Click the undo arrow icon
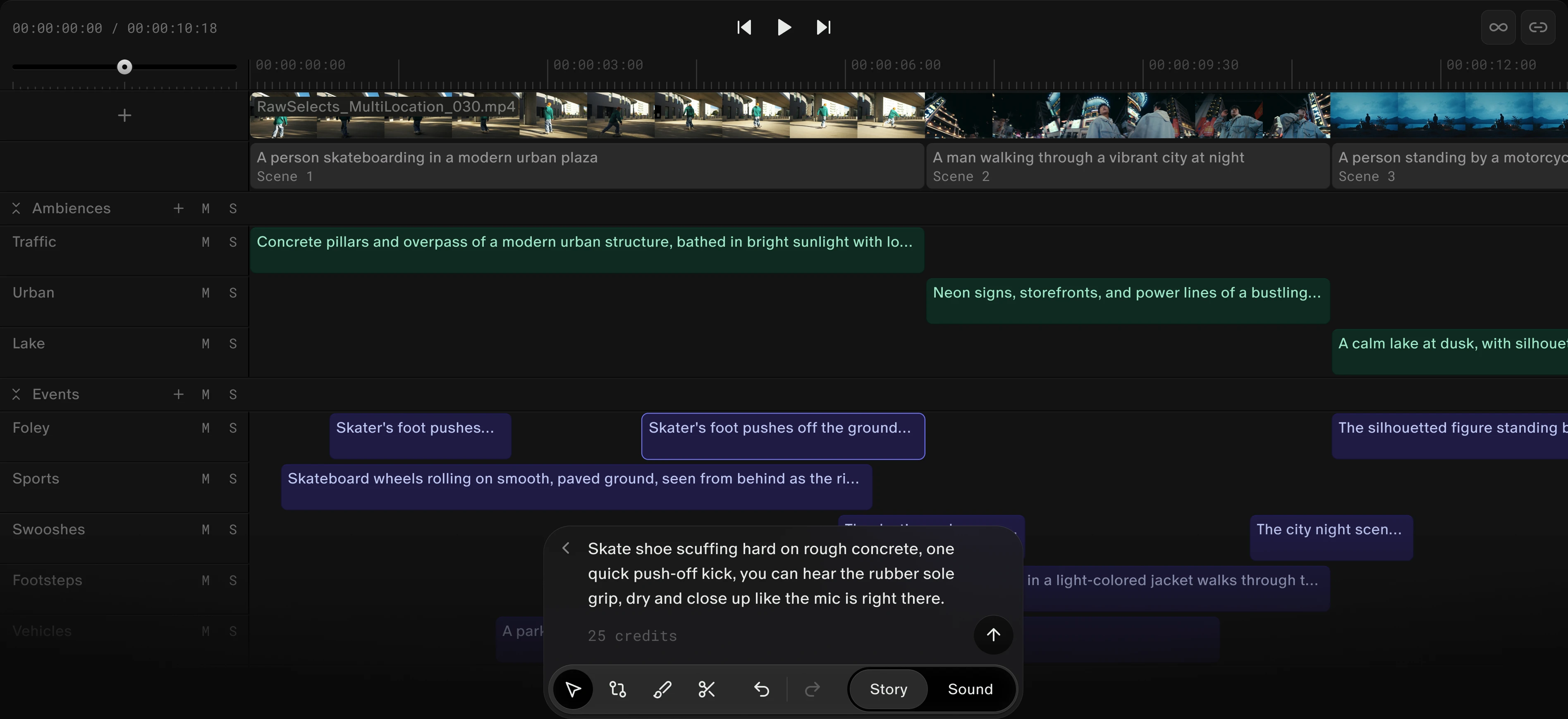Screen dimensions: 1568x719 pos(762,688)
